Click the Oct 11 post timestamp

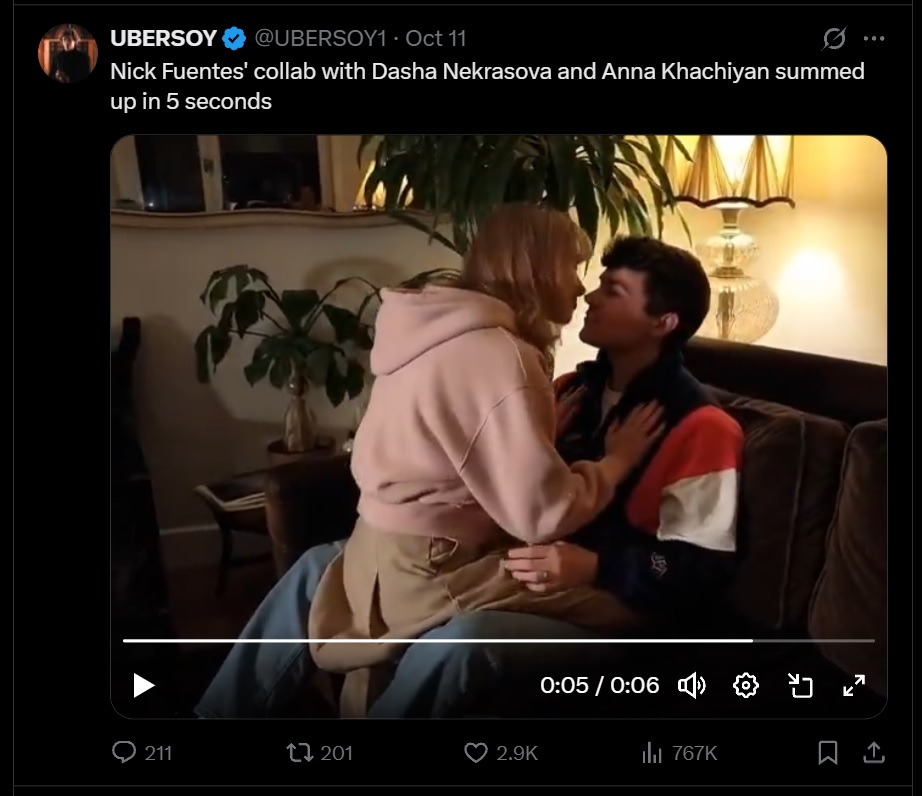pyautogui.click(x=436, y=38)
